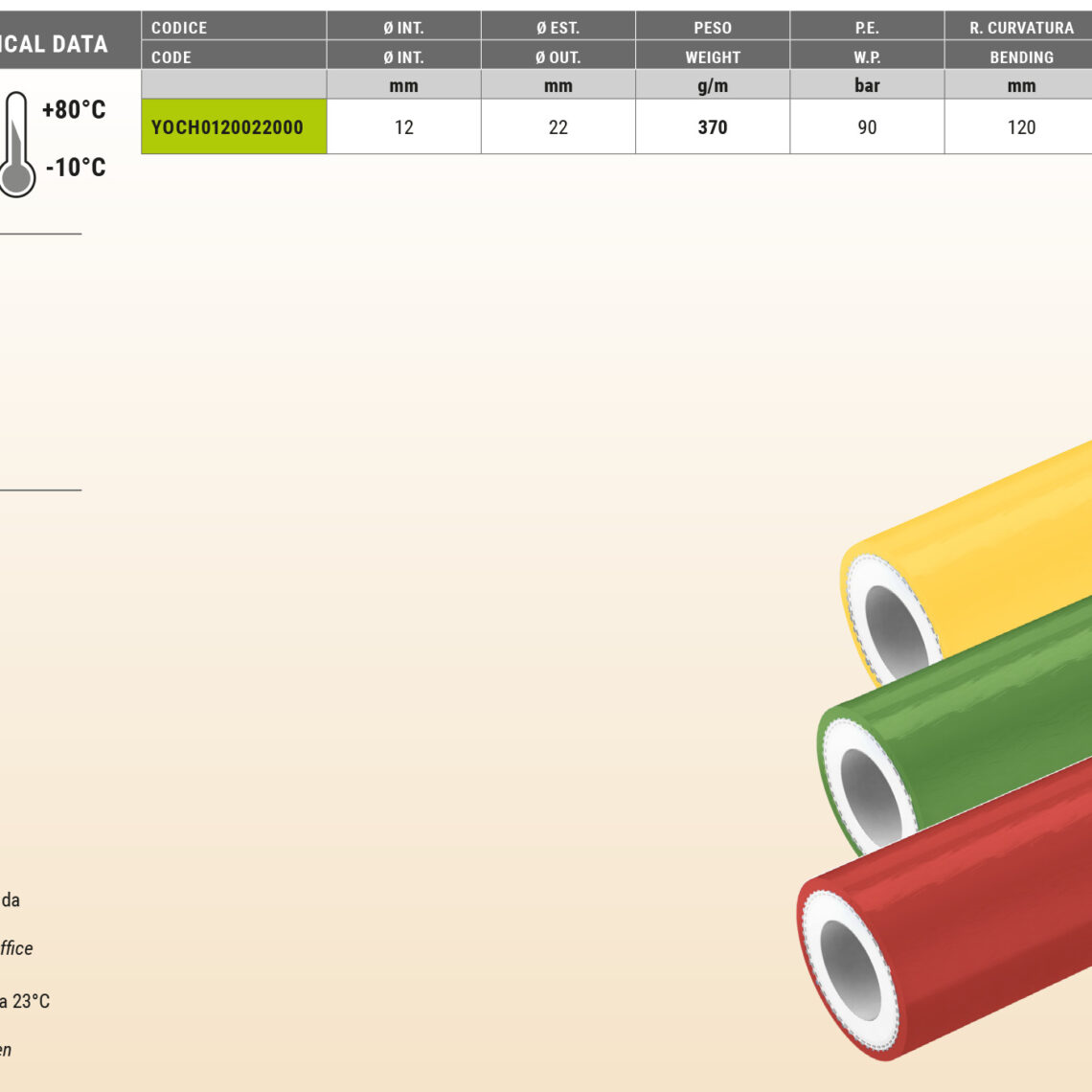Screen dimensions: 1092x1092
Task: Click the -10°C minimum temperature label
Action: click(x=76, y=168)
